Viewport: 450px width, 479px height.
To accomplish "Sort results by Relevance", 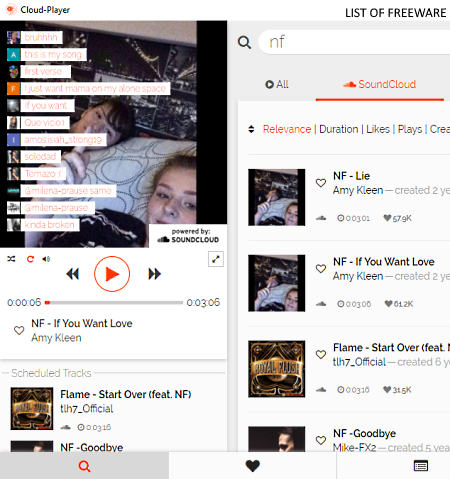I will point(287,129).
